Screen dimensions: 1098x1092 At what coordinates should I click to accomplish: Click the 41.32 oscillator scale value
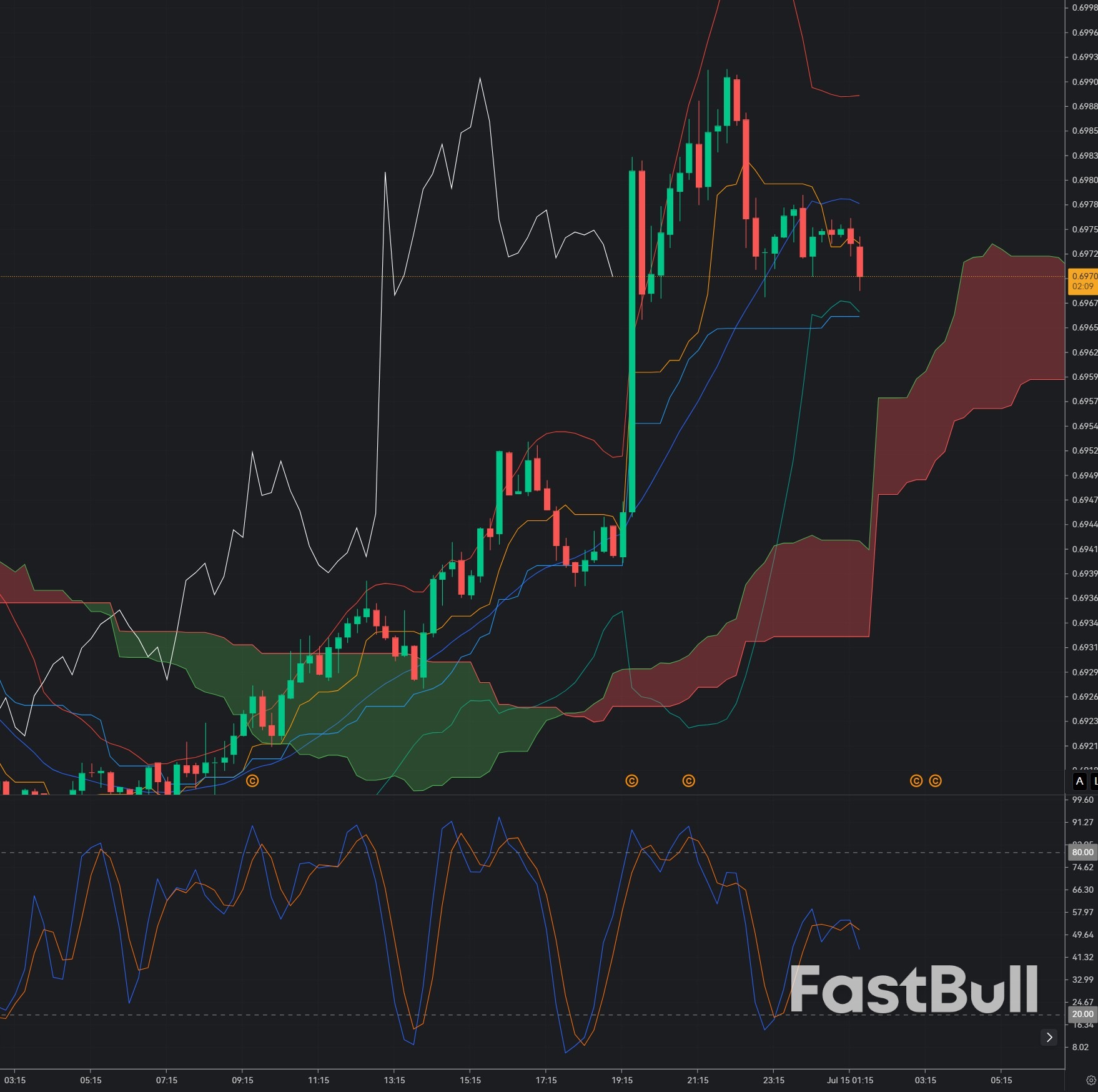click(x=1083, y=957)
